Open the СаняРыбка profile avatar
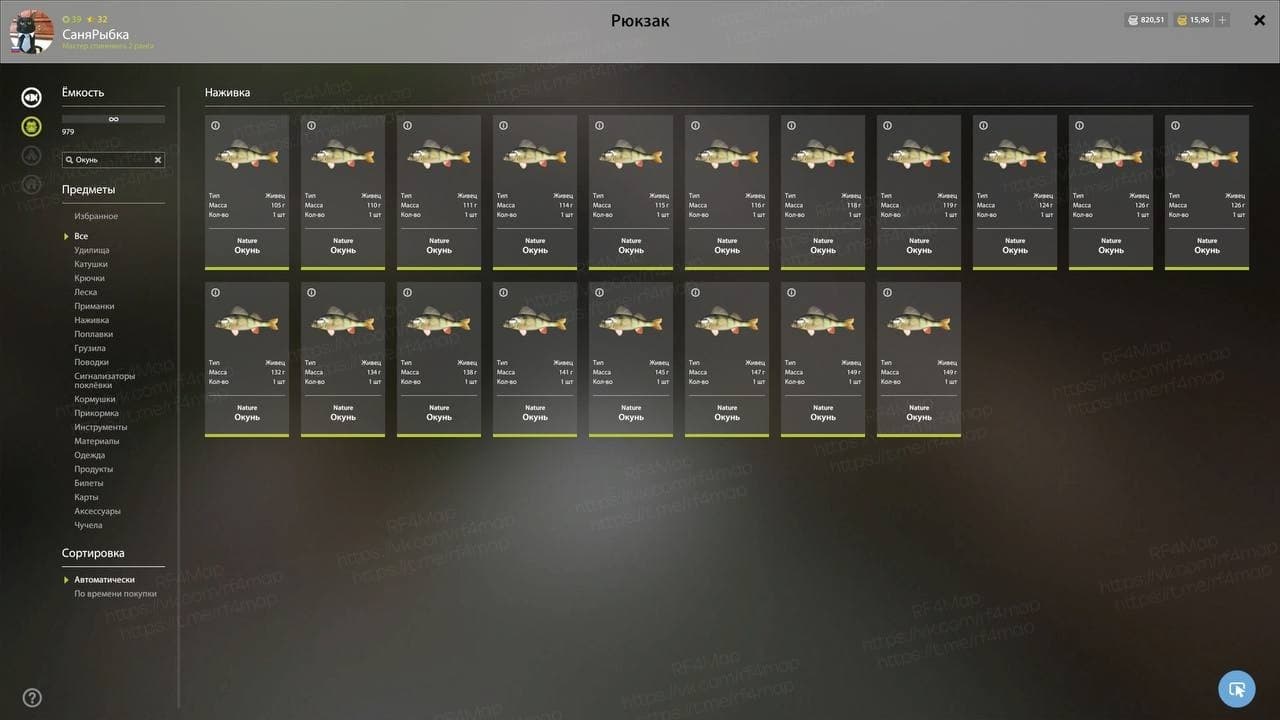Image resolution: width=1280 pixels, height=720 pixels. click(31, 32)
